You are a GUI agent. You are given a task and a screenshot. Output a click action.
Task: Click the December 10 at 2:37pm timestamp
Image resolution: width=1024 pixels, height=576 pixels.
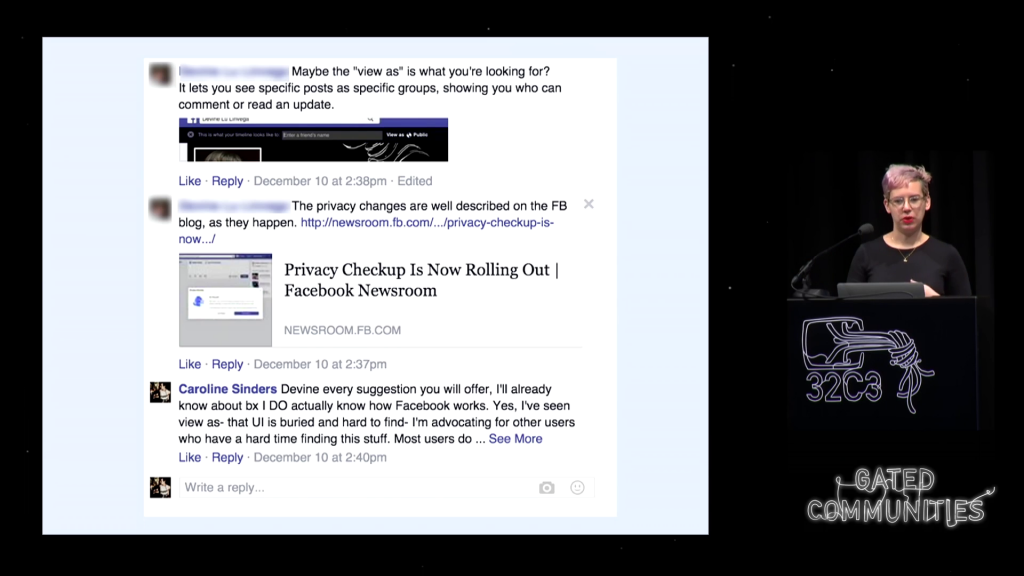(x=320, y=364)
